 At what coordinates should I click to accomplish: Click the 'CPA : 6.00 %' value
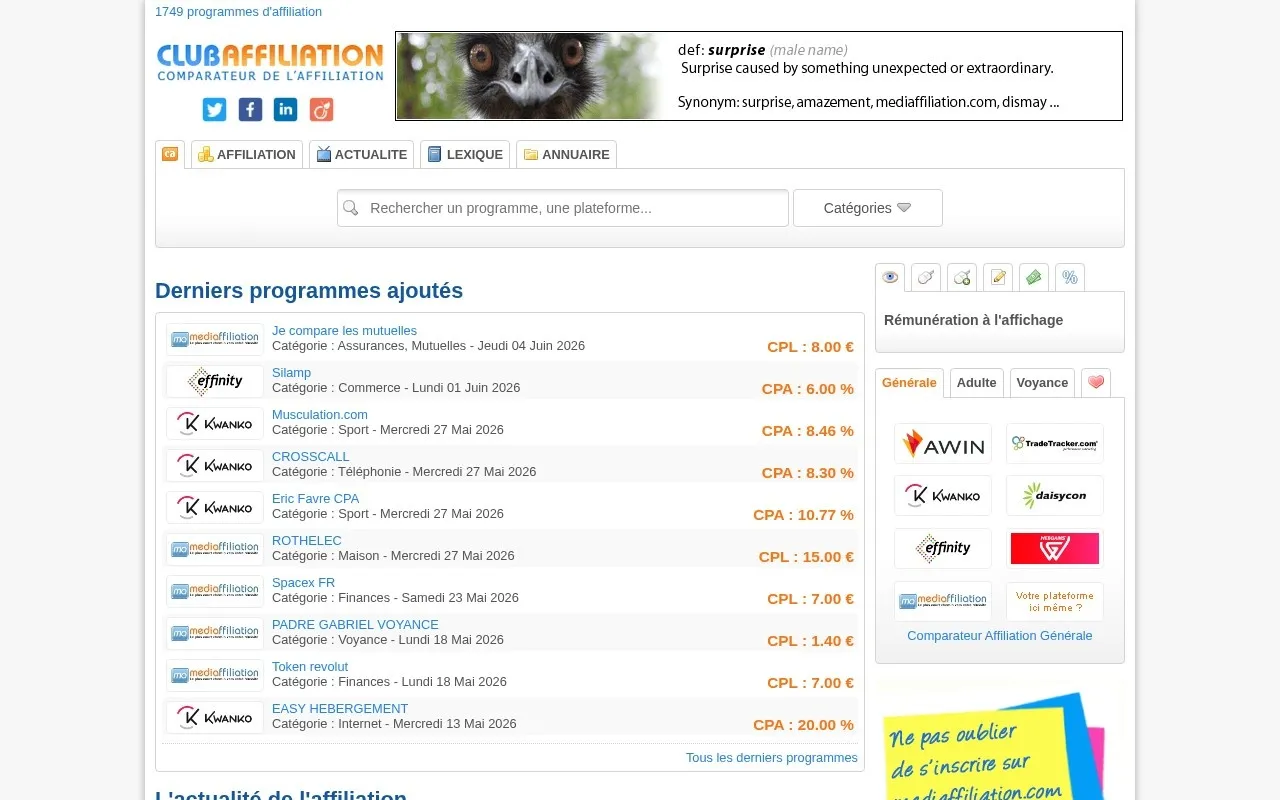(808, 389)
